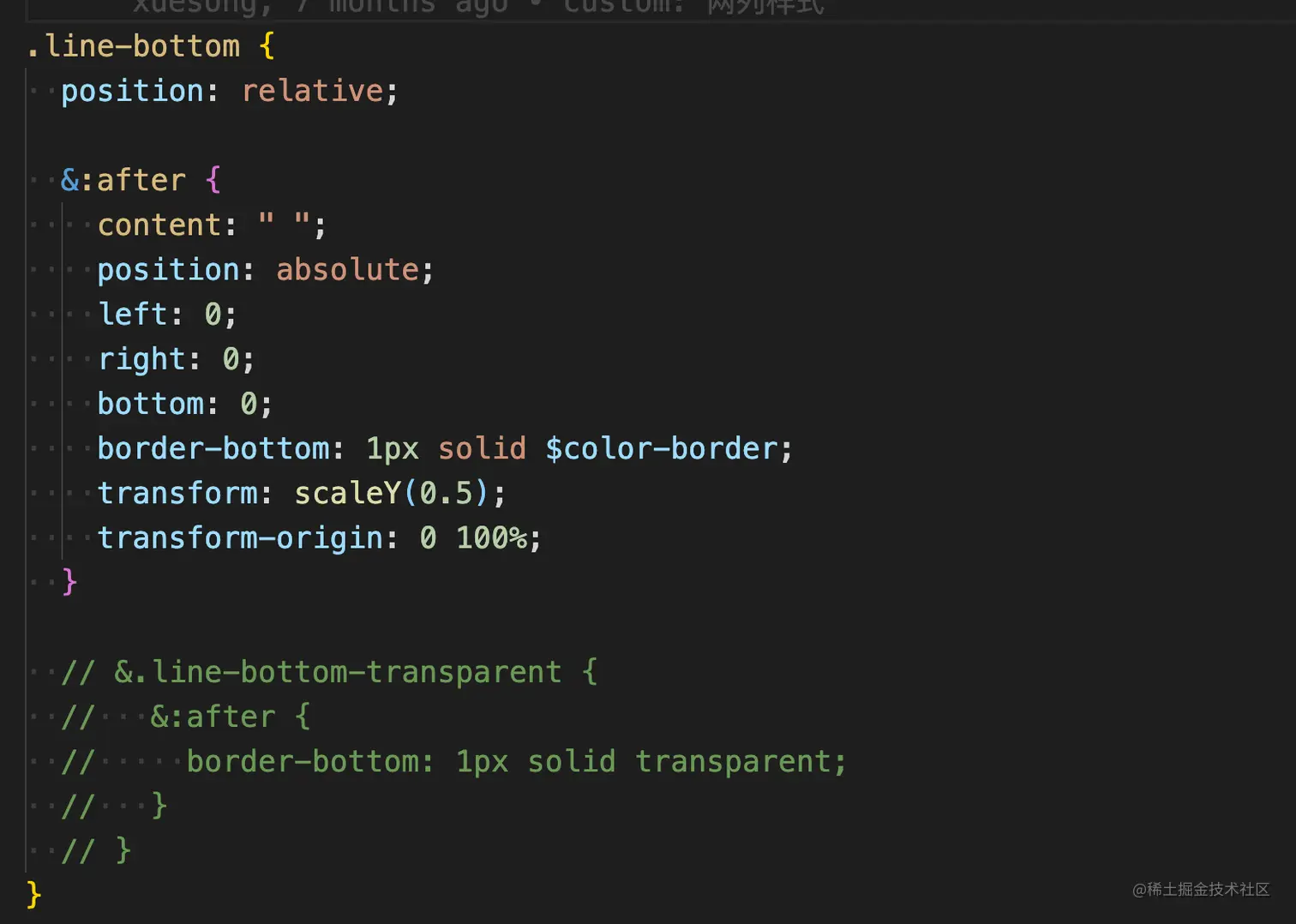Click the '100%' transform-origin value
The image size is (1296, 924).
491,537
